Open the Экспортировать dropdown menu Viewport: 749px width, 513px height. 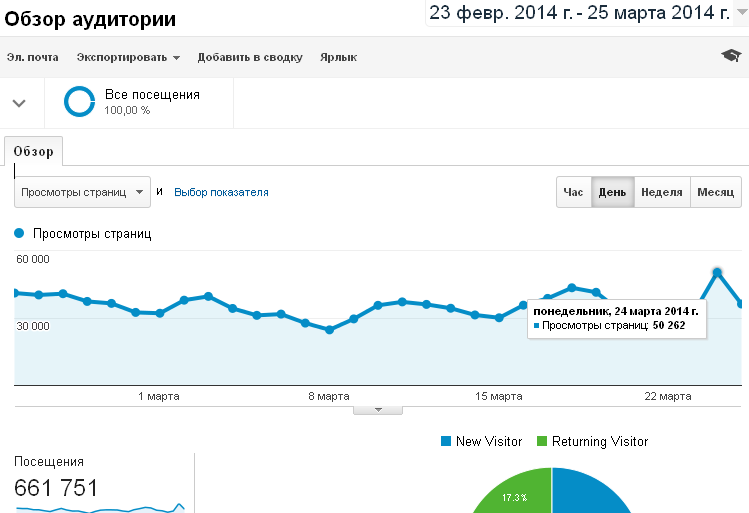point(128,57)
